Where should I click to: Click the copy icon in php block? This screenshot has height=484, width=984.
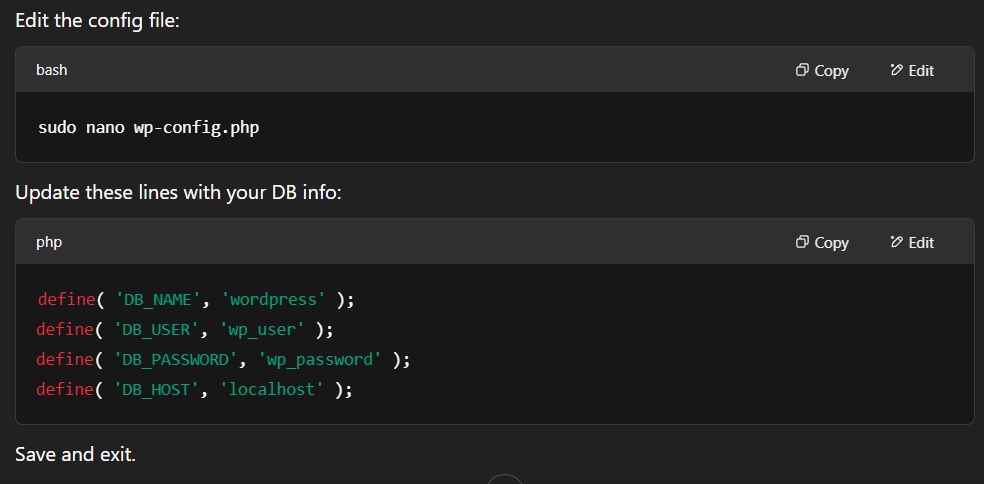click(802, 242)
